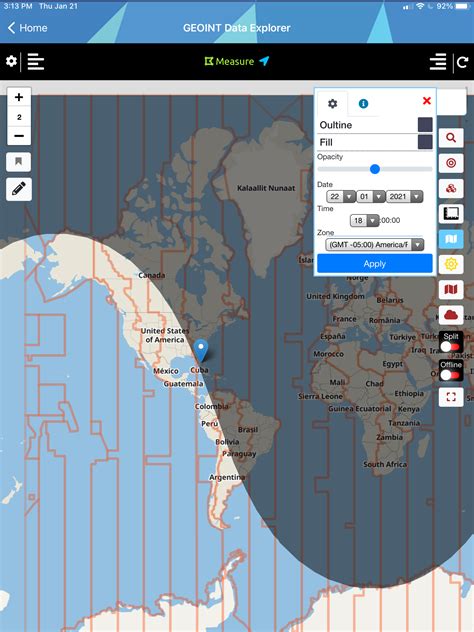The image size is (474, 632).
Task: Switch to panel settings gear tab
Action: click(333, 104)
